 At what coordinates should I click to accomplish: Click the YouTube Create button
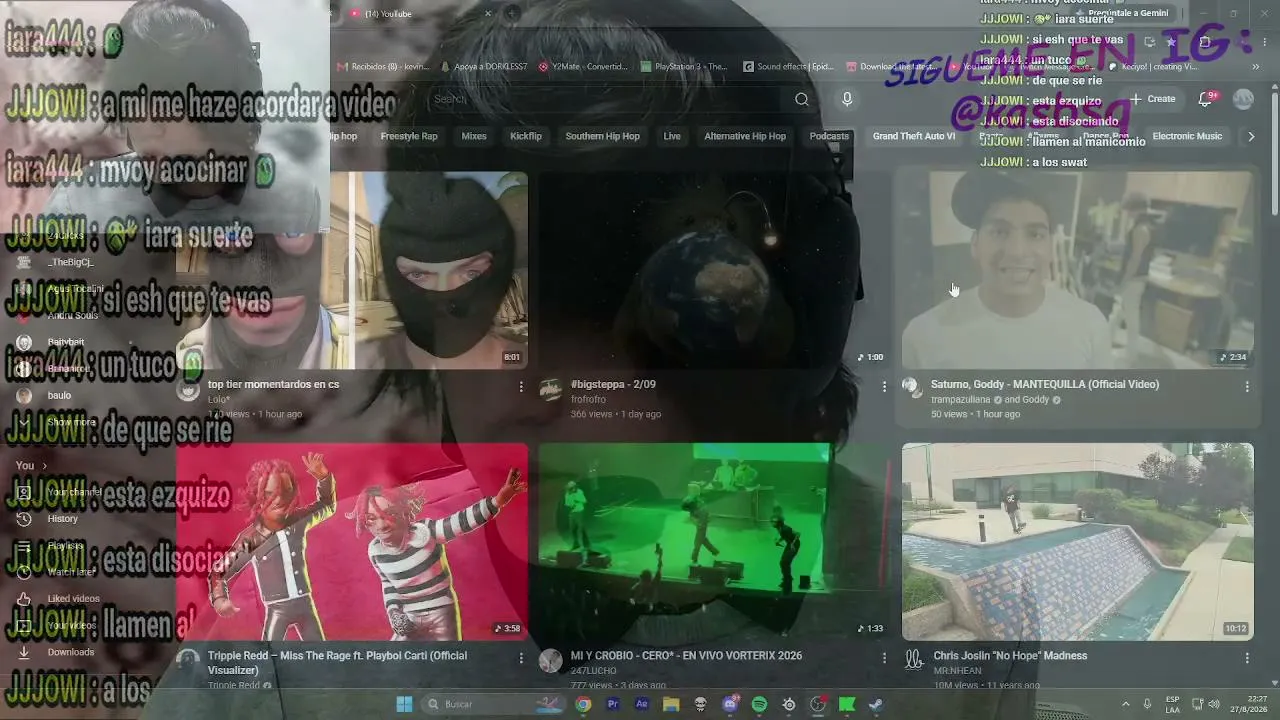coord(1152,99)
